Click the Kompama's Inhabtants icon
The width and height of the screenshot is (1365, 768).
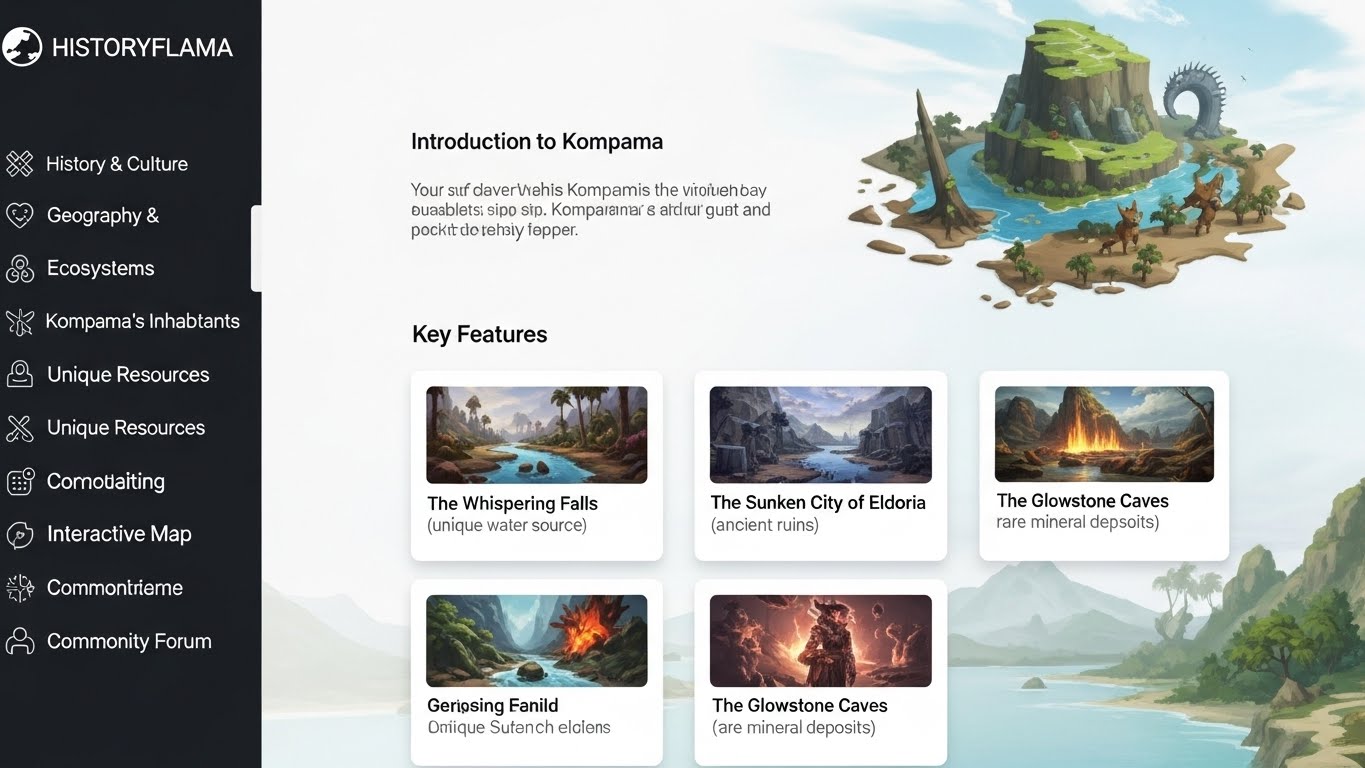point(20,321)
